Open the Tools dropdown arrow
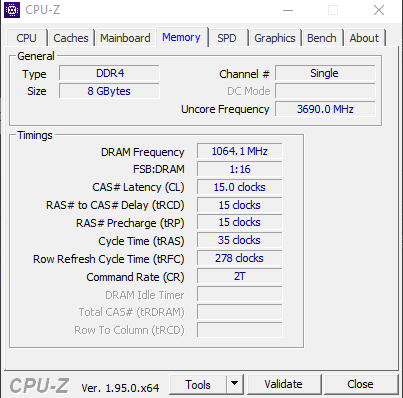The image size is (403, 398). tap(235, 384)
